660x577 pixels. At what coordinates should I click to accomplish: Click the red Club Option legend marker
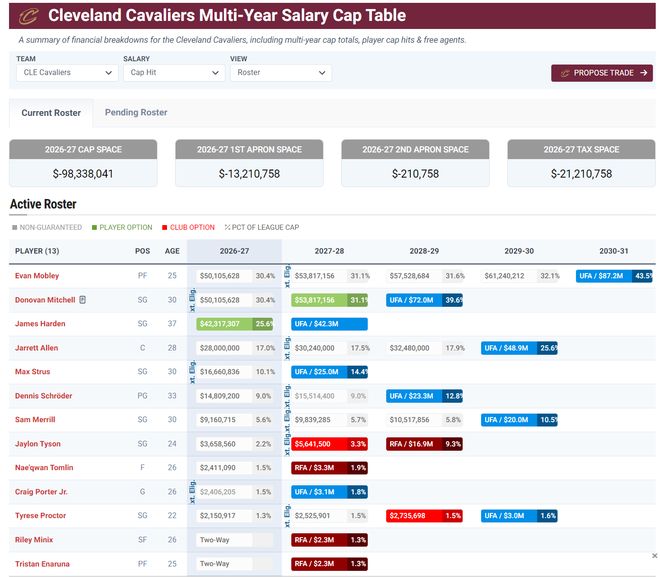pyautogui.click(x=165, y=227)
